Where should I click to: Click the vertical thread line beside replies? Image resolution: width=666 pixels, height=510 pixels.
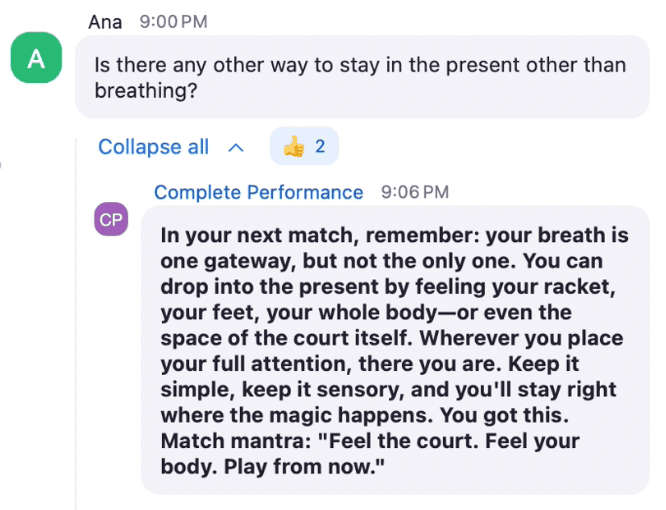tap(76, 323)
